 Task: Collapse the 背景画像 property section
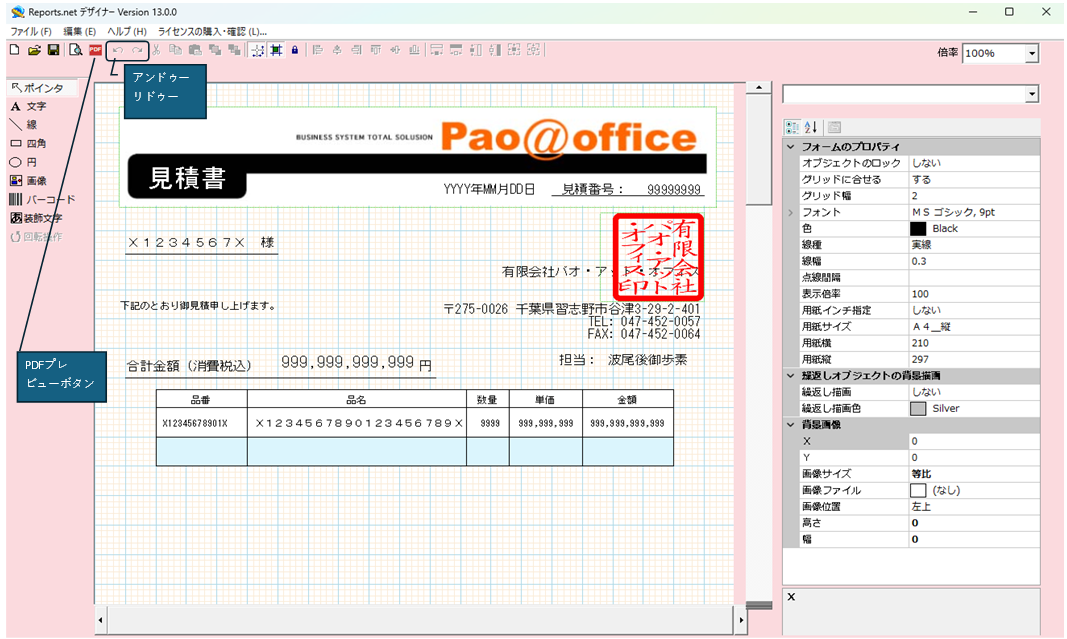click(790, 425)
